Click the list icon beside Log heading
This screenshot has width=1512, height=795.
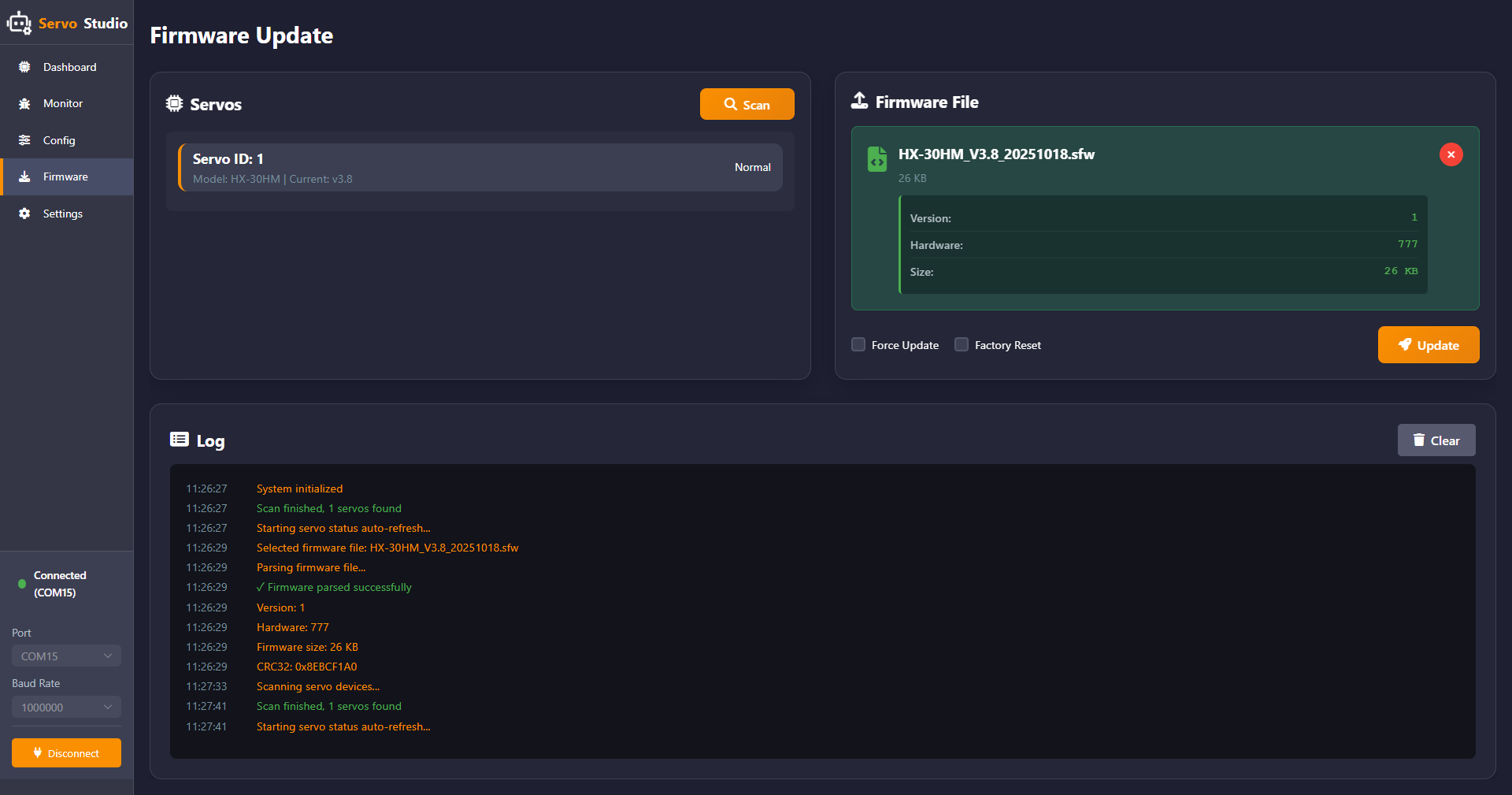coord(180,440)
